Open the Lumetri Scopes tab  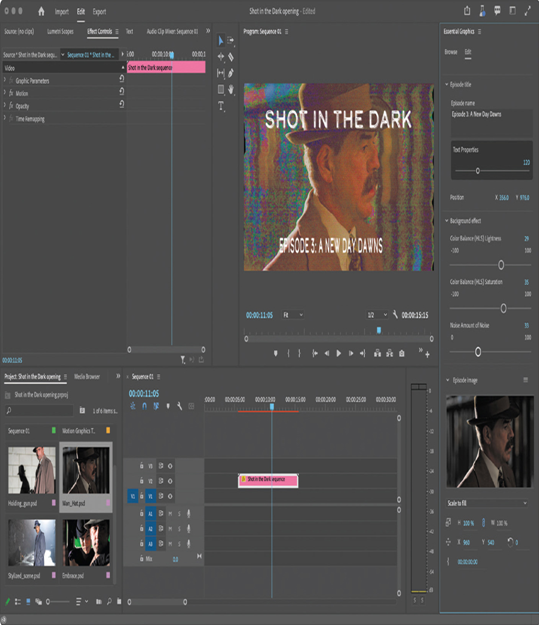tap(60, 31)
